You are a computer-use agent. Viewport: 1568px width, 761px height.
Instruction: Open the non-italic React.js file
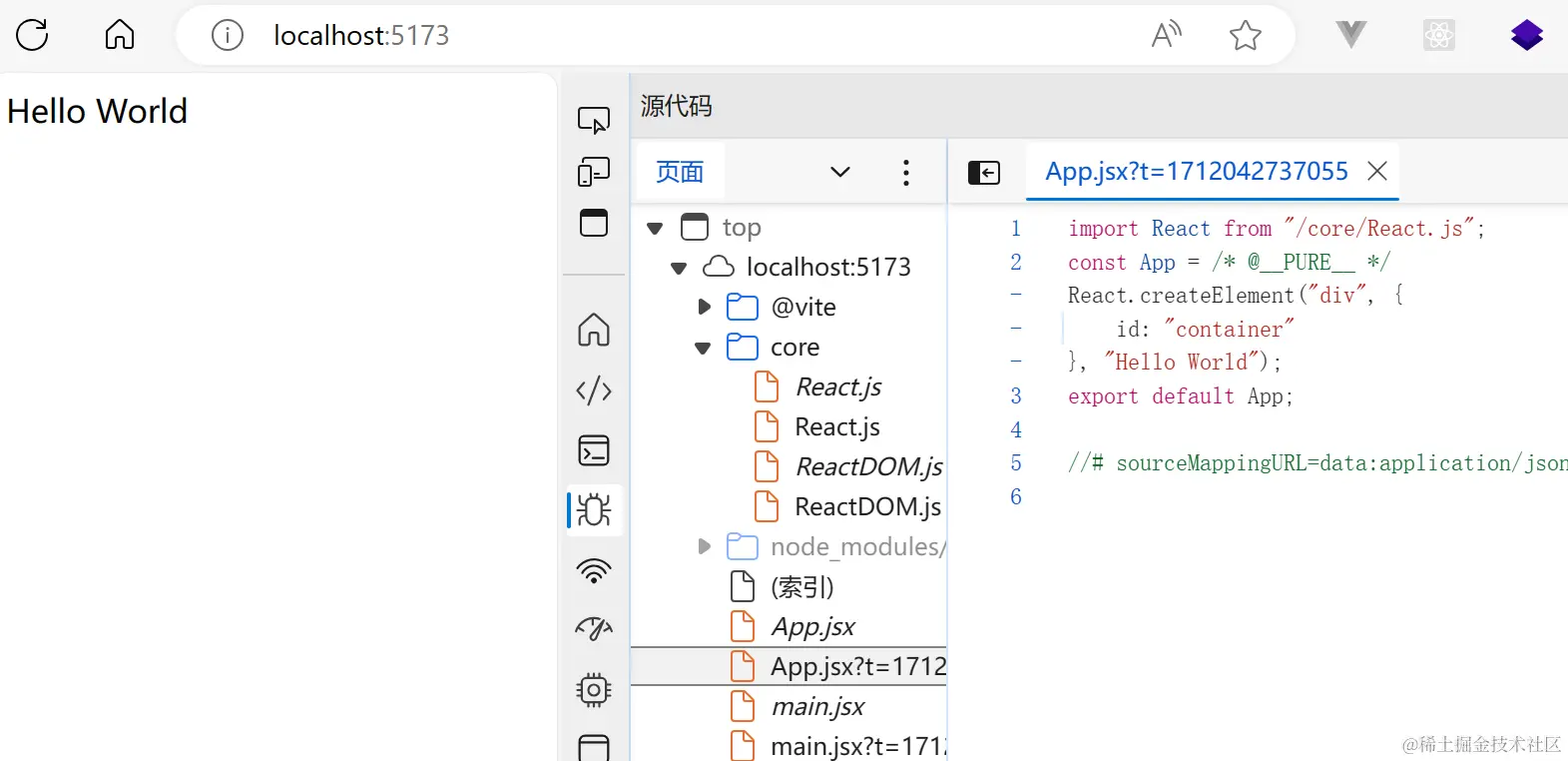point(837,426)
